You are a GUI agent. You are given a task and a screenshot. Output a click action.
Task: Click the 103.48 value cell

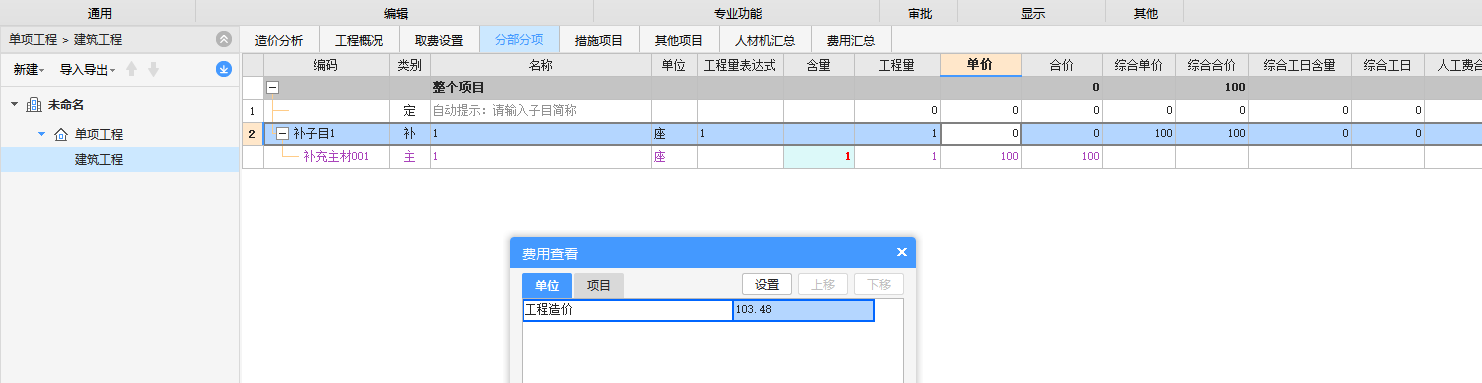pyautogui.click(x=804, y=310)
